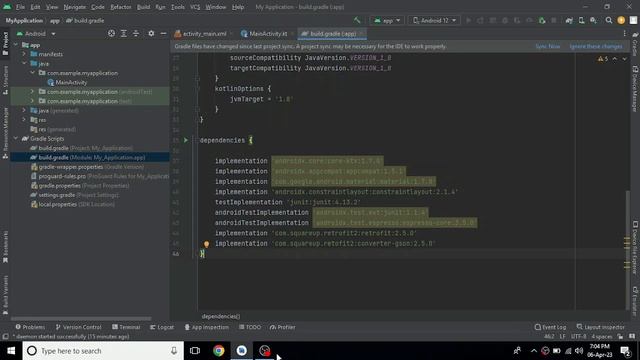Image resolution: width=640 pixels, height=360 pixels.
Task: Click Collapse All icon in Project panel
Action: [x=136, y=33]
